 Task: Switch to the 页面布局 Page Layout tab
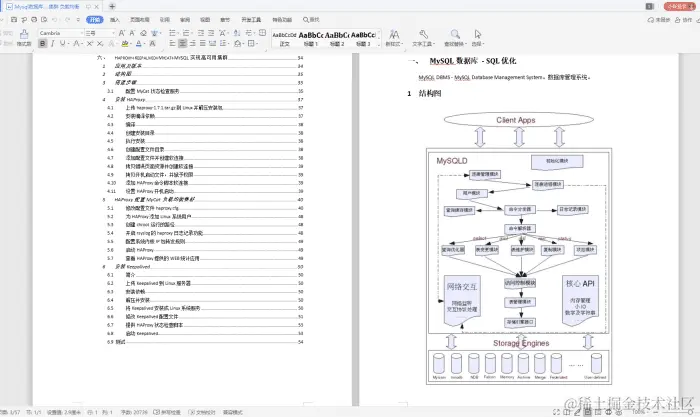pos(139,20)
